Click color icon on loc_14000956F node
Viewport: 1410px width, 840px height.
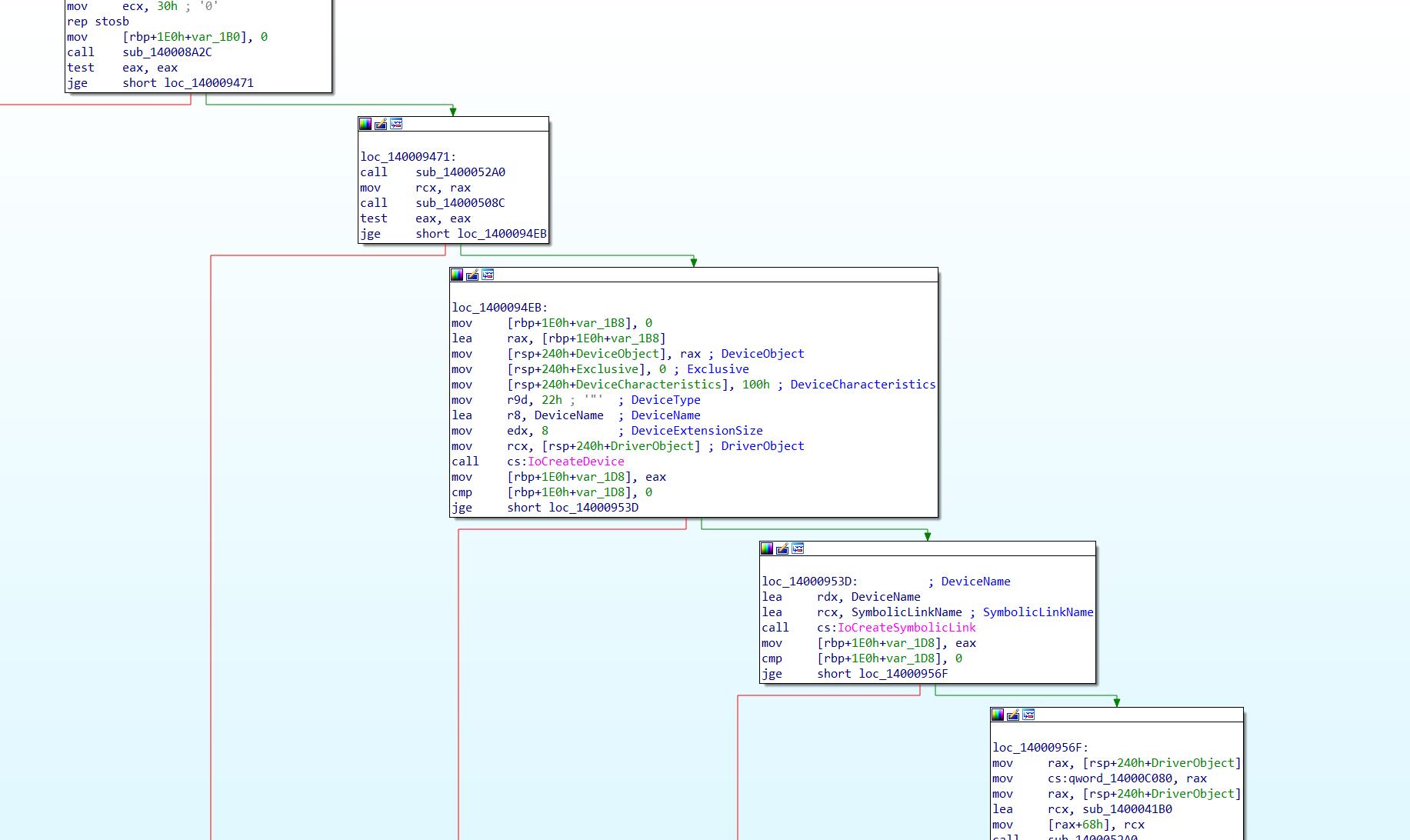[x=998, y=715]
